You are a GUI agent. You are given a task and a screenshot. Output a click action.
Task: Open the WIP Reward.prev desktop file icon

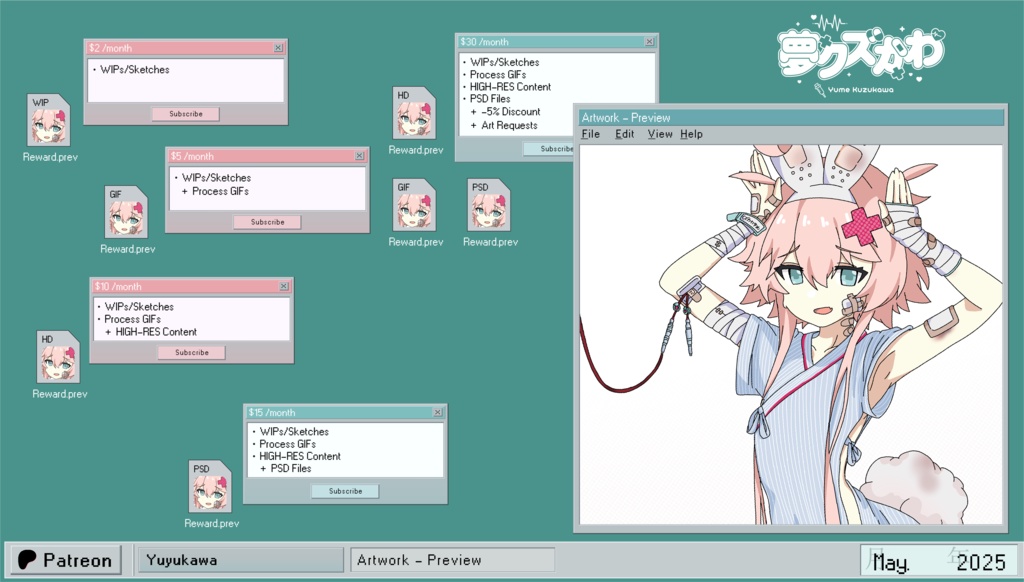point(48,120)
